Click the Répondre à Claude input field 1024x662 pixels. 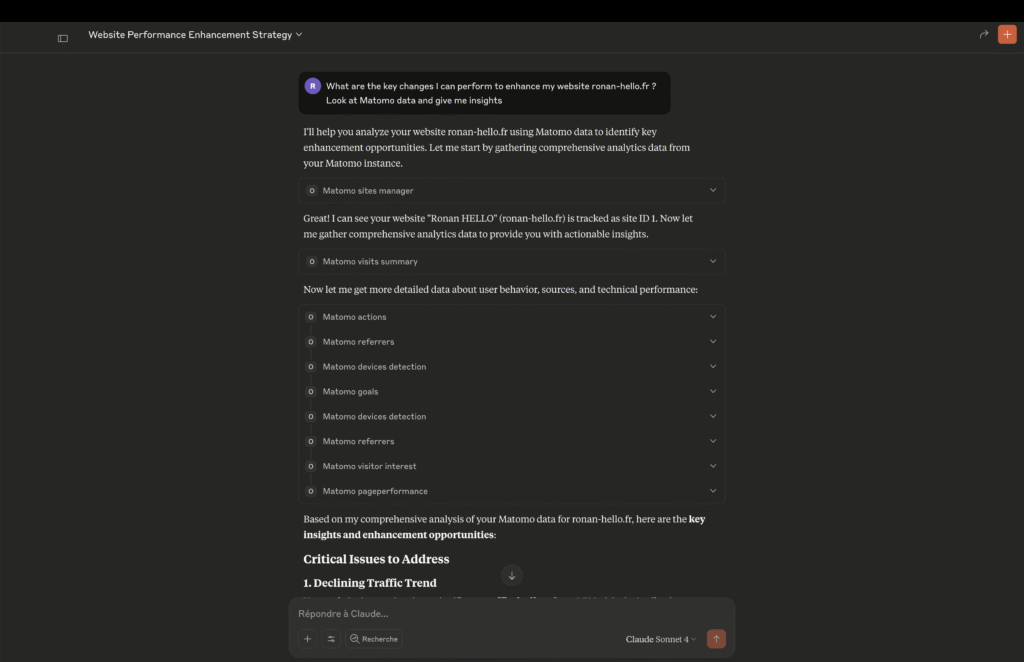pos(500,613)
